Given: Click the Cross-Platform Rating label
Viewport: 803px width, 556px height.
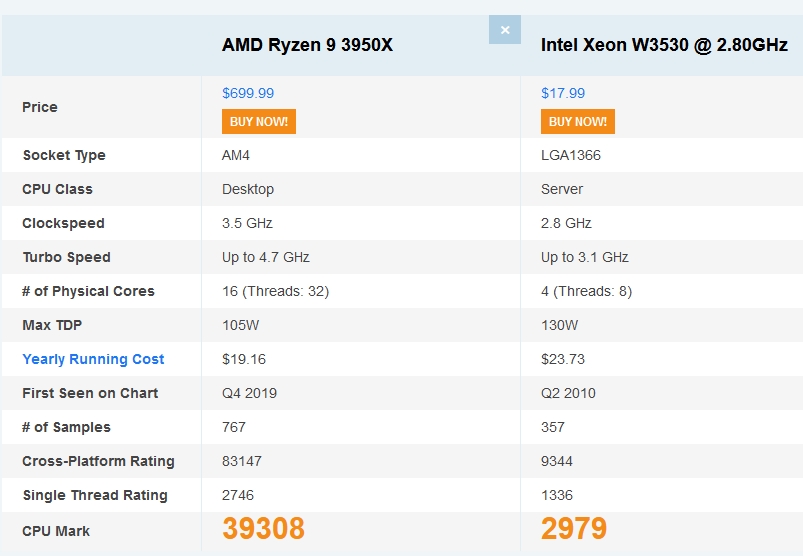Looking at the screenshot, I should point(98,461).
